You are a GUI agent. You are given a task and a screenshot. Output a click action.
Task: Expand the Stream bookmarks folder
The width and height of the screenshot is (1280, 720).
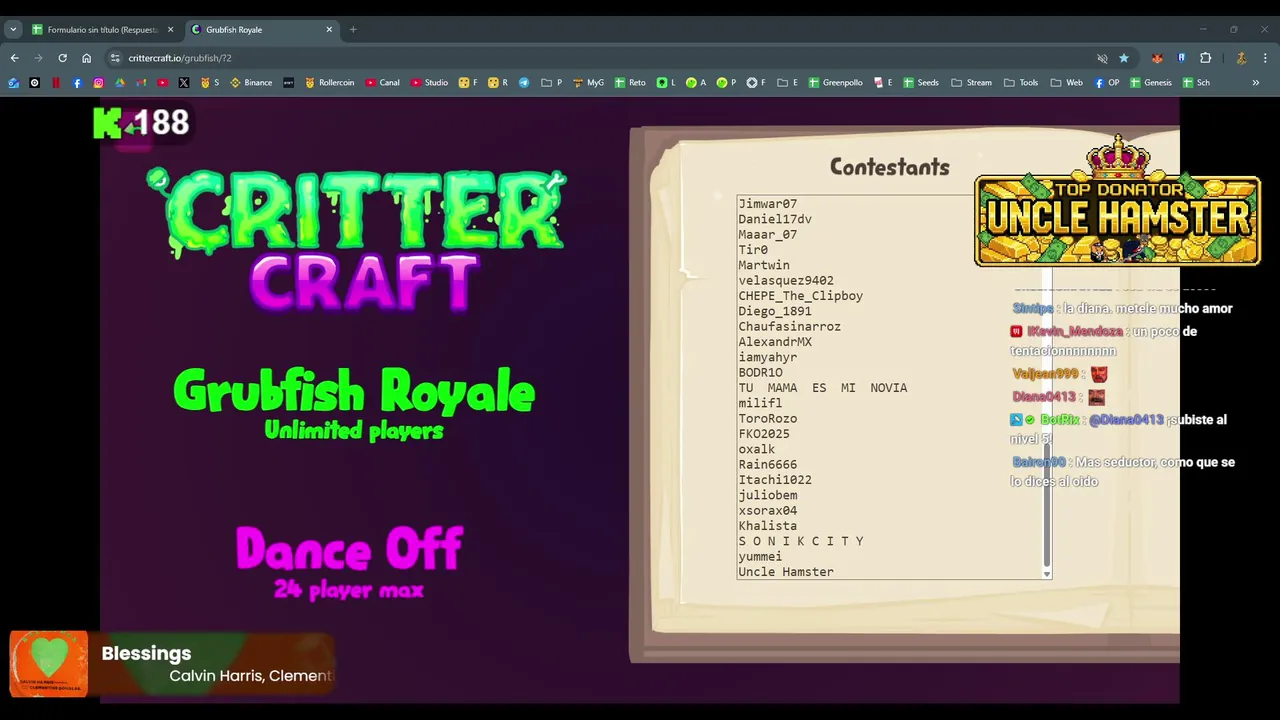[x=972, y=83]
